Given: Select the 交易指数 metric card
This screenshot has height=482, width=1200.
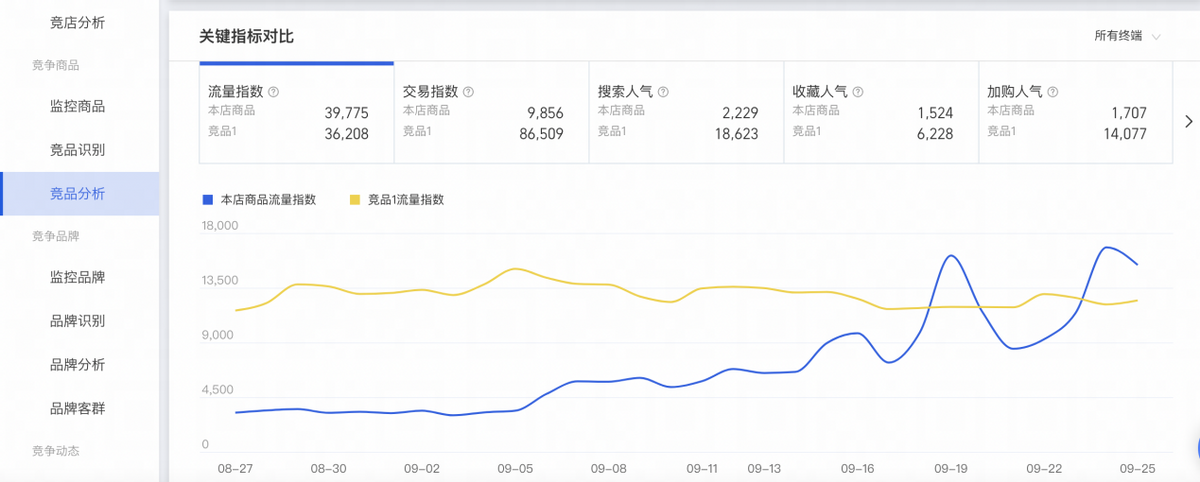Looking at the screenshot, I should pos(491,113).
